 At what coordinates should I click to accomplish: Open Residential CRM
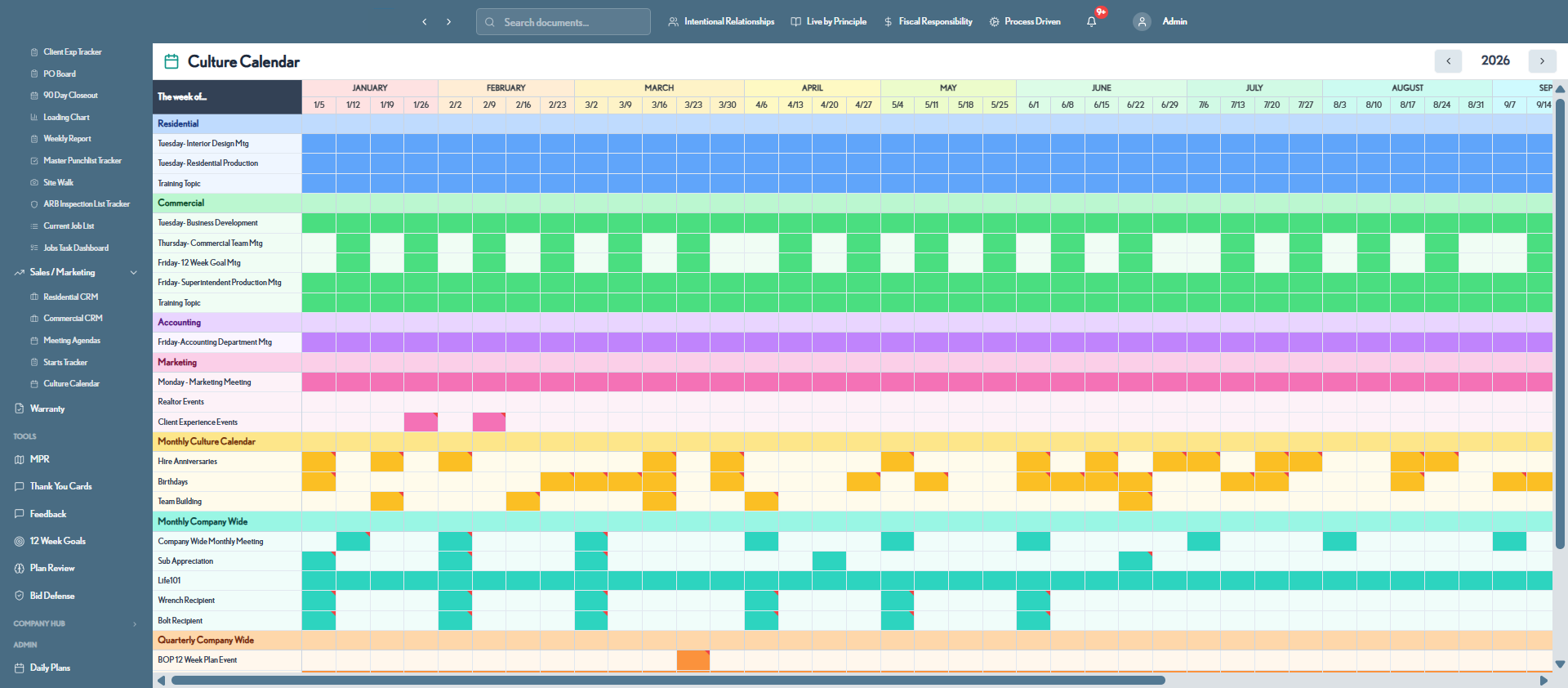pyautogui.click(x=70, y=297)
